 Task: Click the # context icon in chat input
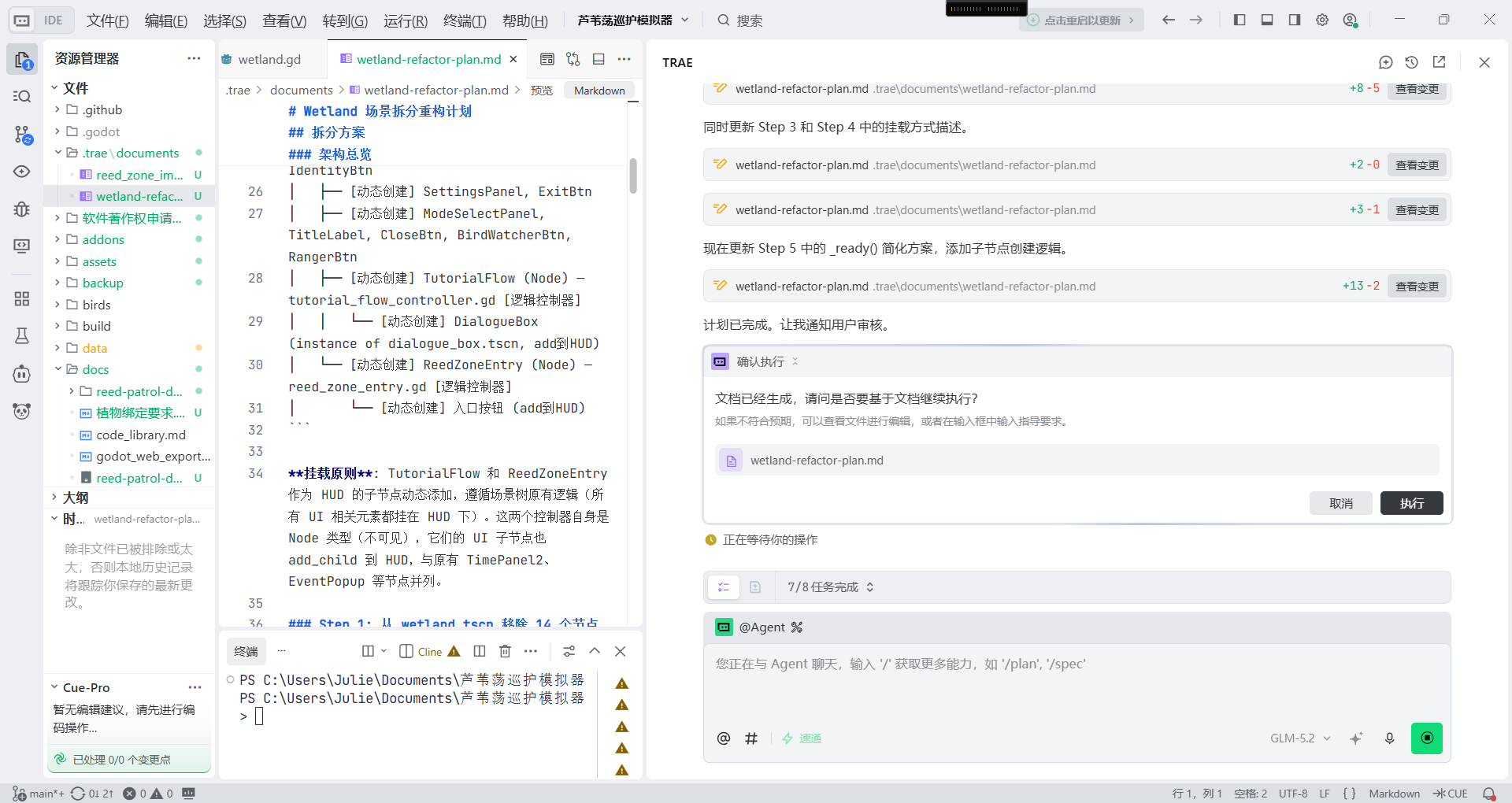coord(751,738)
